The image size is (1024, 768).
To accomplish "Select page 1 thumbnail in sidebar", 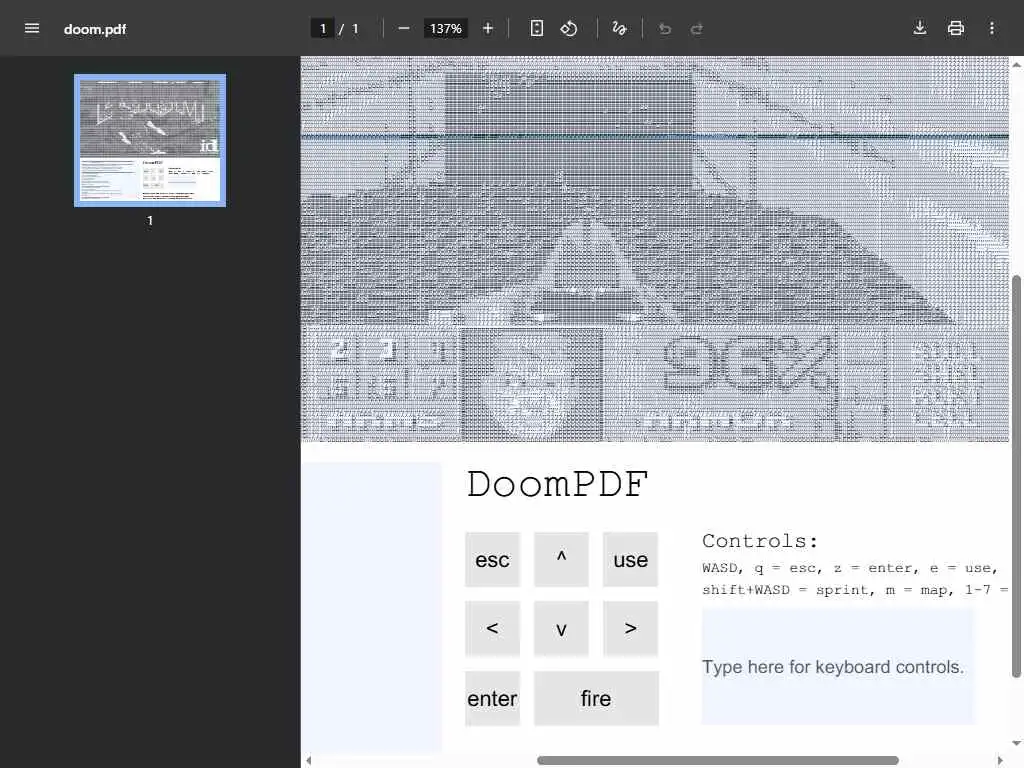I will coord(150,140).
